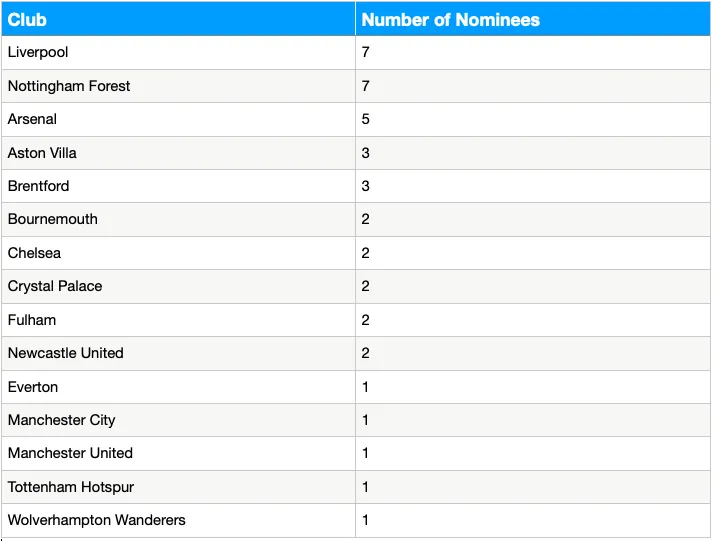Screen dimensions: 712x541
Task: Select the Liverpool club cell
Action: (38, 52)
